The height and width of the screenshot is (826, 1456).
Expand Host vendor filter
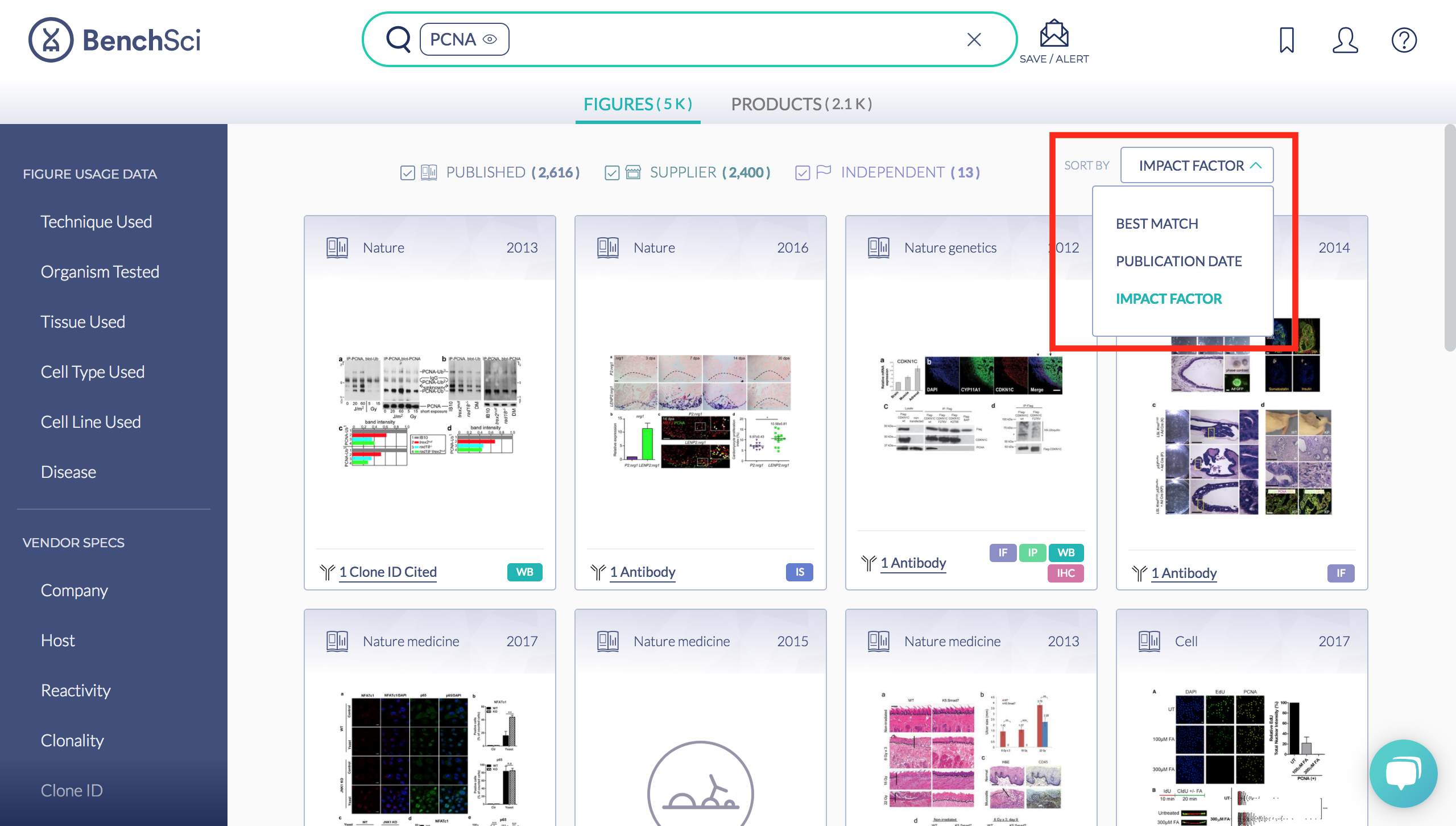pos(57,640)
